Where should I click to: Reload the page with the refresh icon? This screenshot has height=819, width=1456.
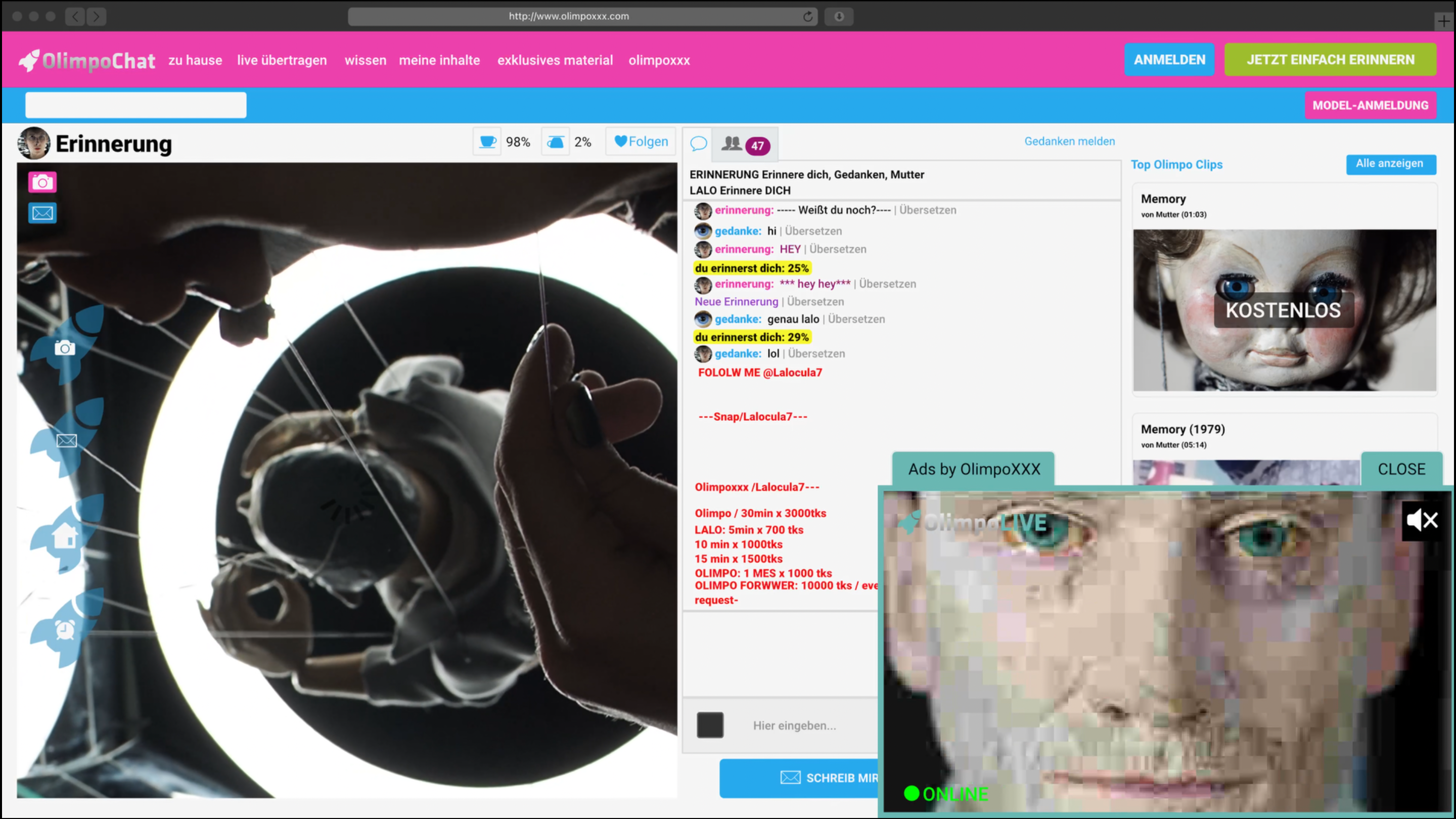pyautogui.click(x=808, y=16)
